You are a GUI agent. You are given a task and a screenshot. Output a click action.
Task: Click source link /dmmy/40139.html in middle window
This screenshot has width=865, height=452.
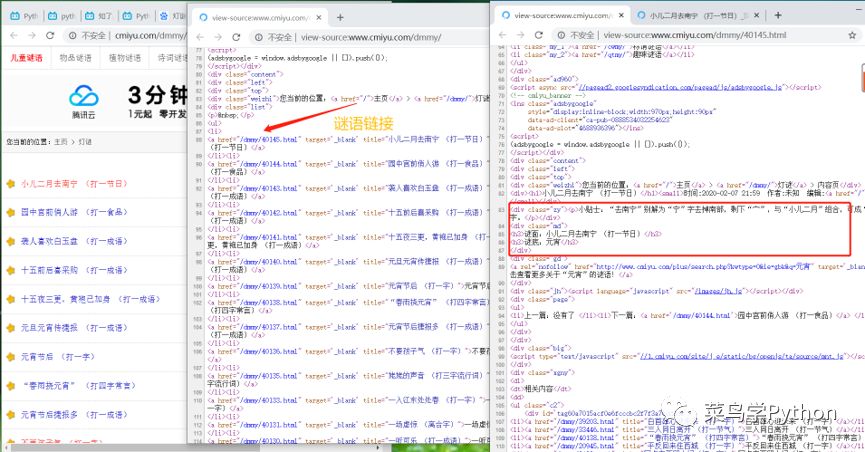(x=269, y=286)
